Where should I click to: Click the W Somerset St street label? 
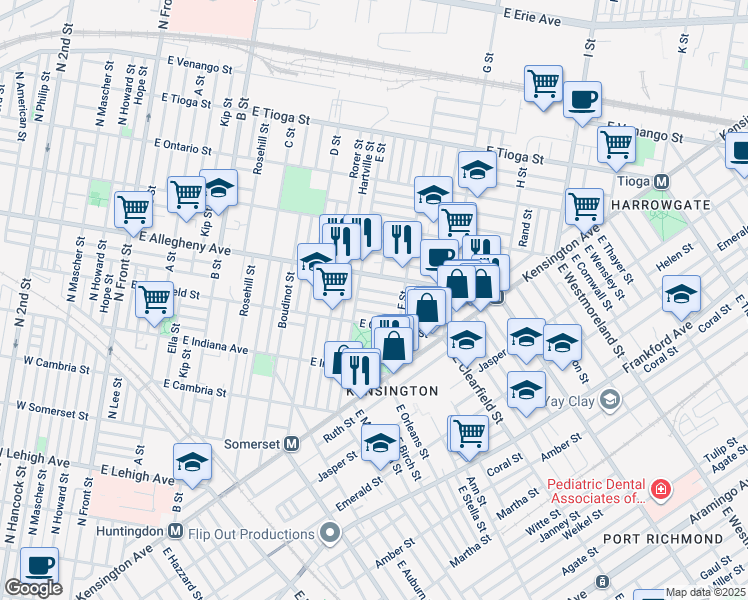pyautogui.click(x=52, y=411)
